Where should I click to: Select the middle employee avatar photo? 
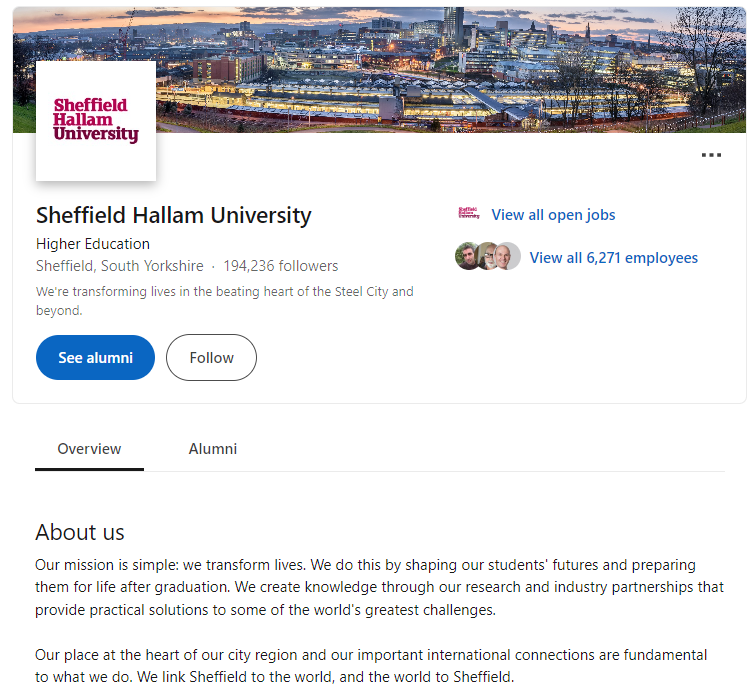coord(488,257)
